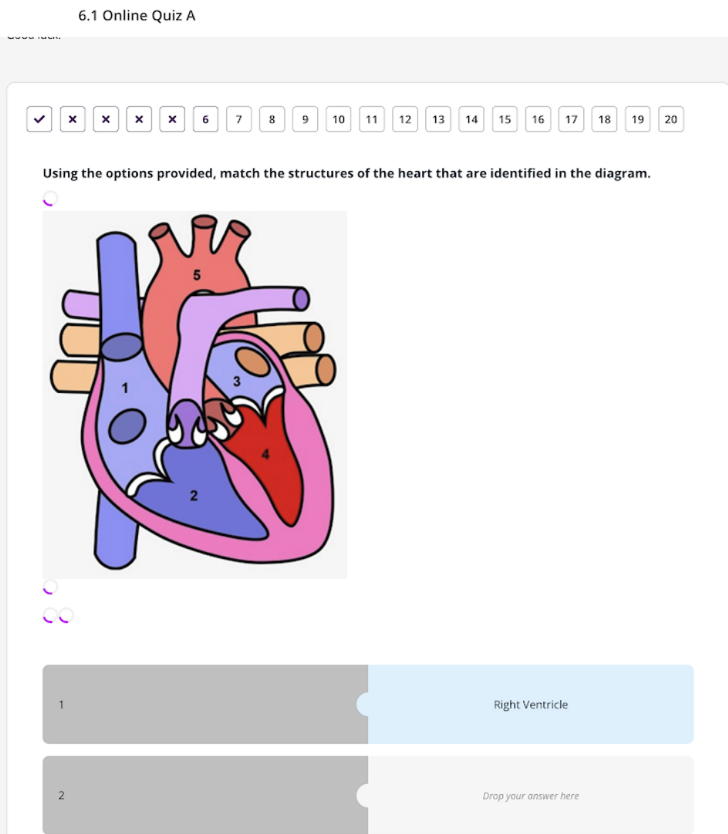The width and height of the screenshot is (728, 834).
Task: Select the gray row labeled 2
Action: (204, 796)
